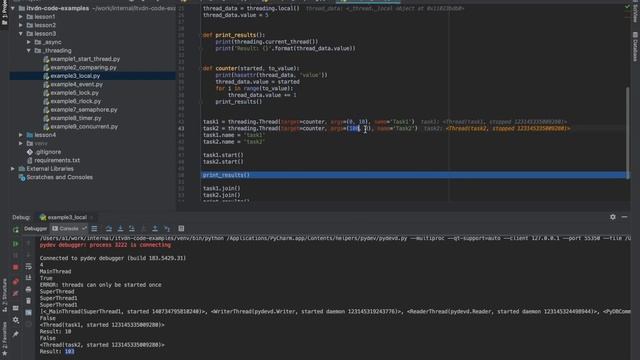Rerun the example3_local debug session

click(x=16, y=230)
